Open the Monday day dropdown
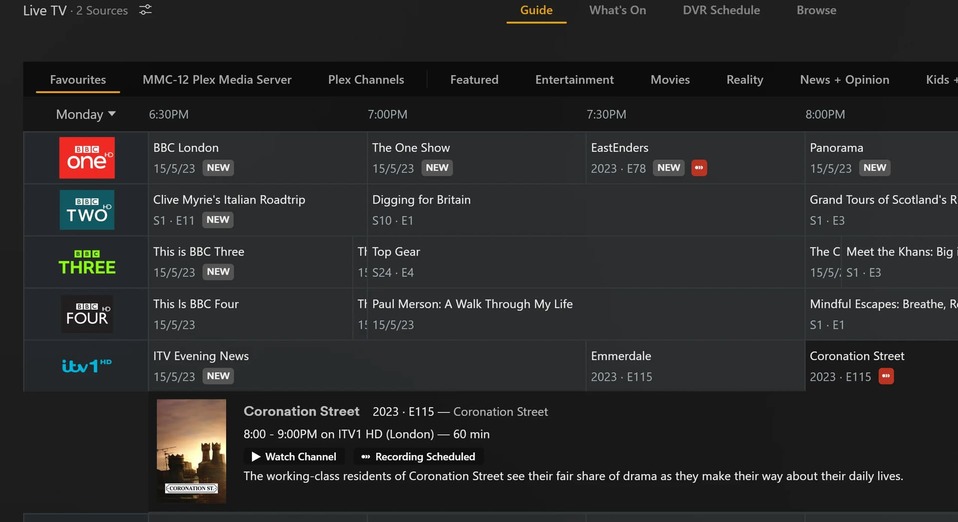This screenshot has height=522, width=958. 86,114
